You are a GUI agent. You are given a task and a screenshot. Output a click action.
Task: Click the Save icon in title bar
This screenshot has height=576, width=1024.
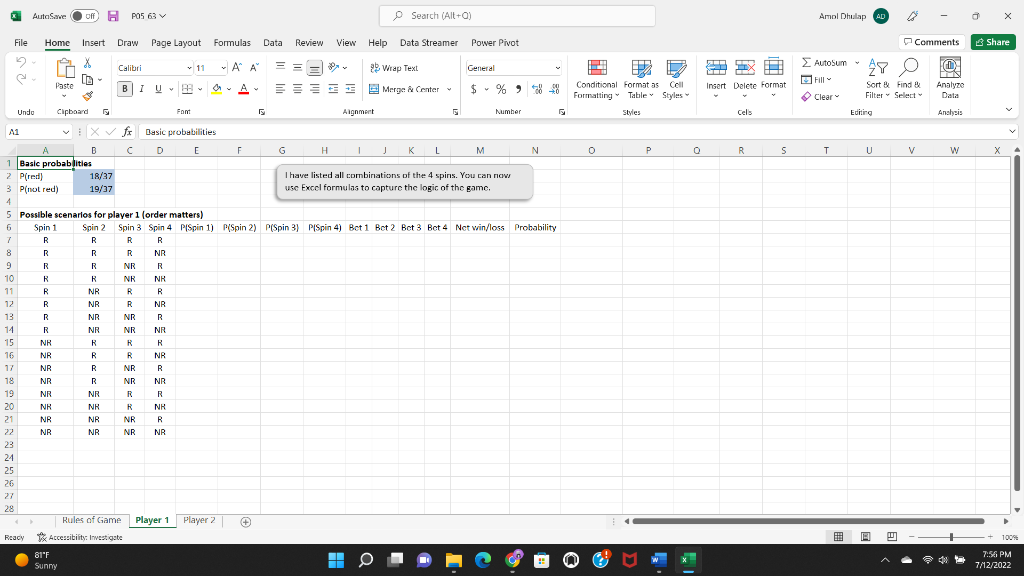113,16
